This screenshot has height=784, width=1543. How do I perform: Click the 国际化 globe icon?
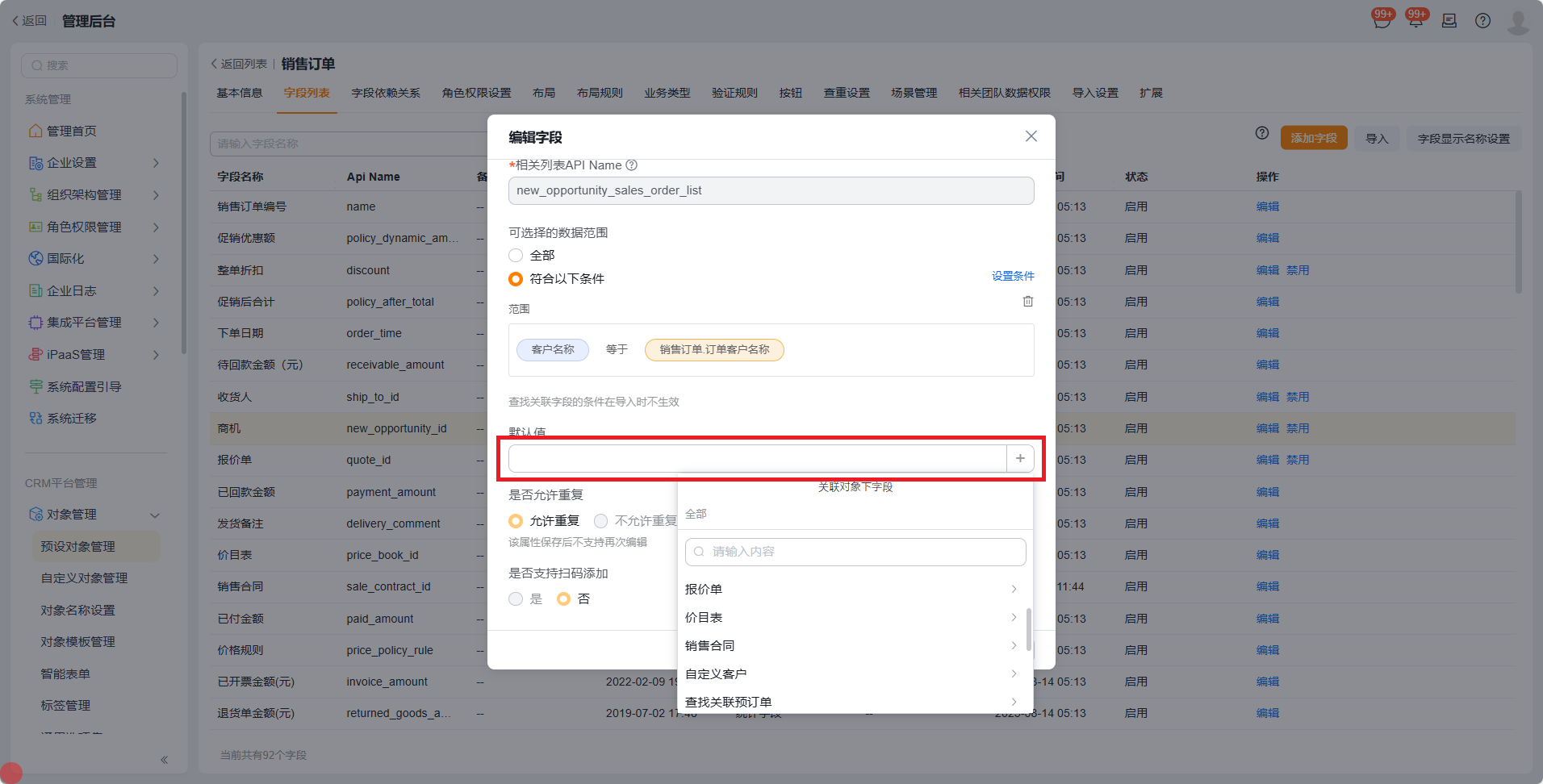point(36,259)
